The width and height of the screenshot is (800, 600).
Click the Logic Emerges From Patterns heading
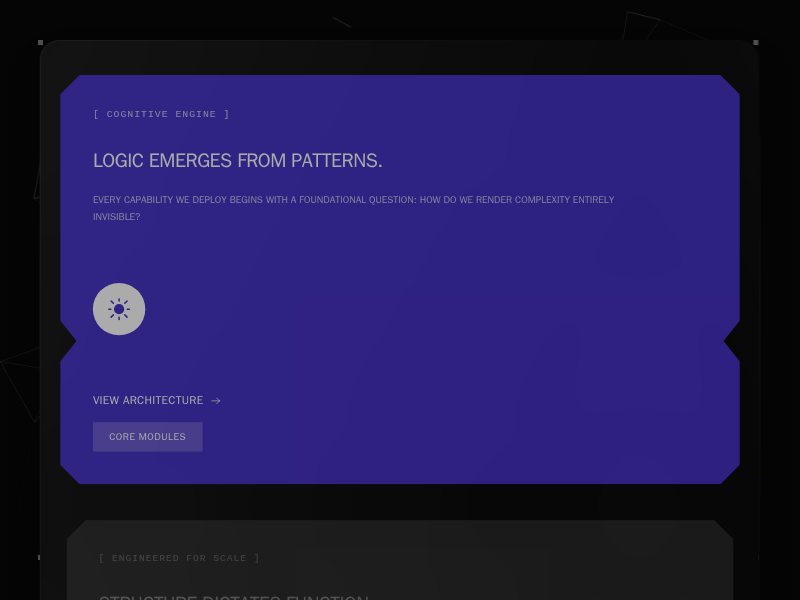[x=237, y=160]
